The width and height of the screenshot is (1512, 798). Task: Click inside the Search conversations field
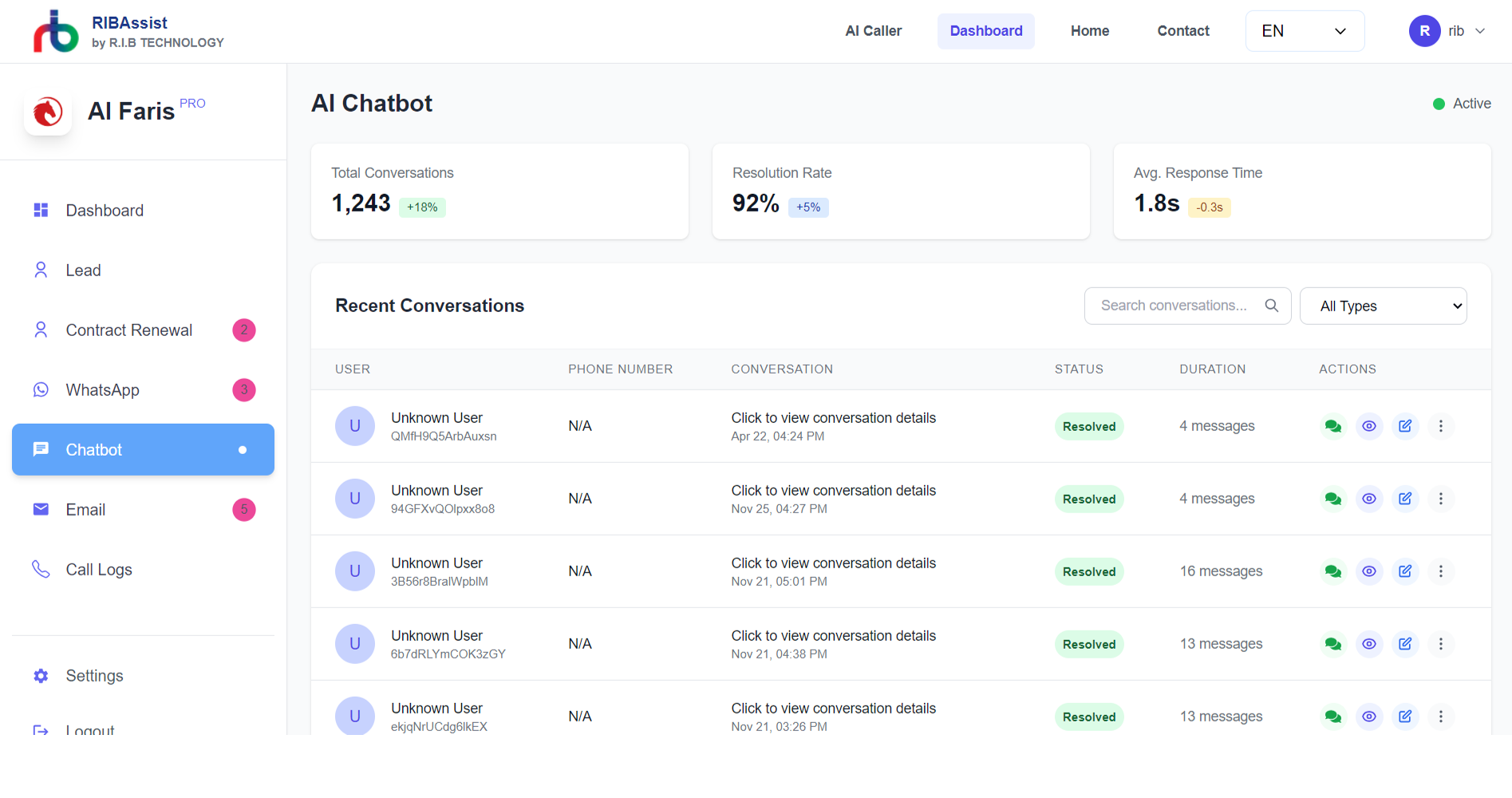[1173, 306]
